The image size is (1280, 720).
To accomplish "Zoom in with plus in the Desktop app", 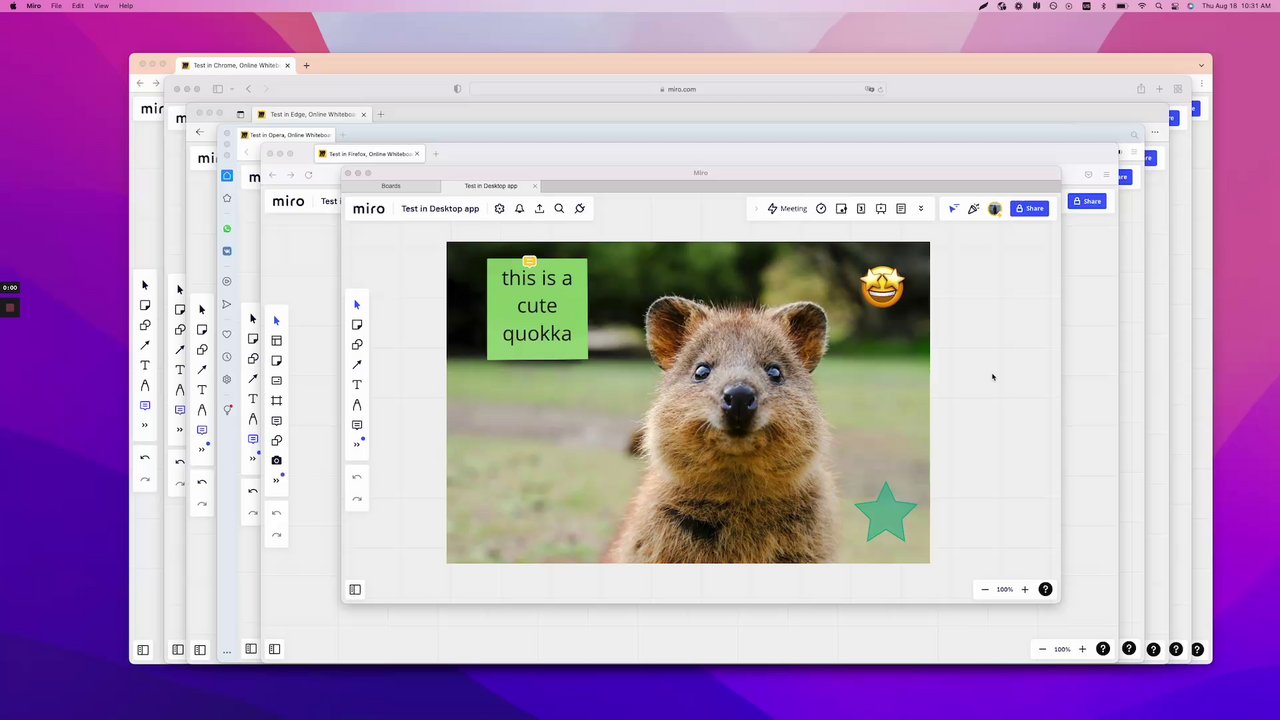I will 1025,590.
